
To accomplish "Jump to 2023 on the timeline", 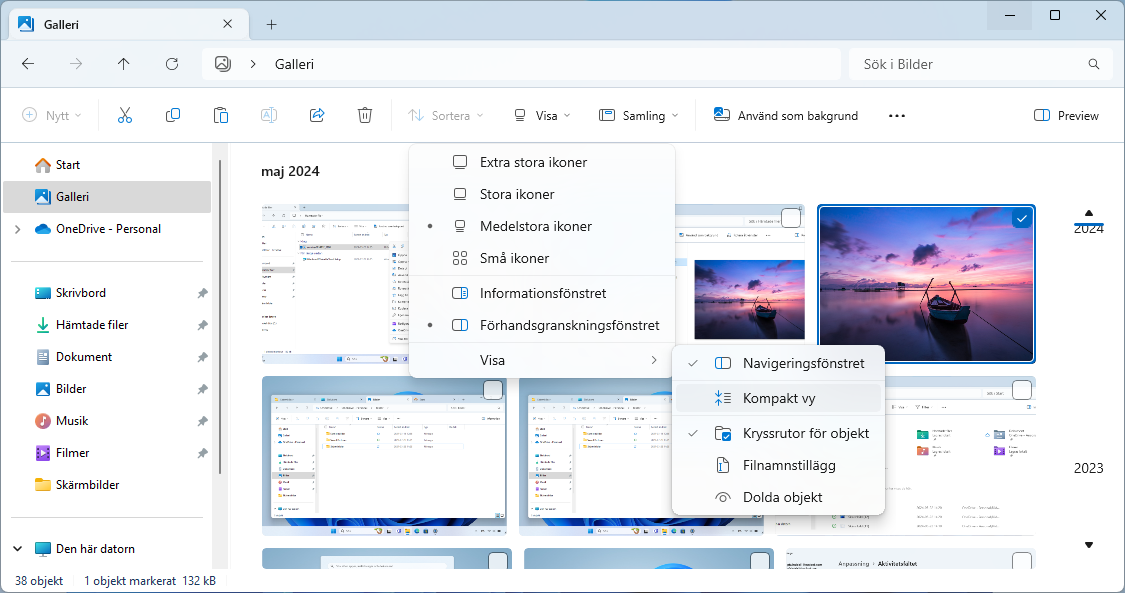I will 1088,468.
